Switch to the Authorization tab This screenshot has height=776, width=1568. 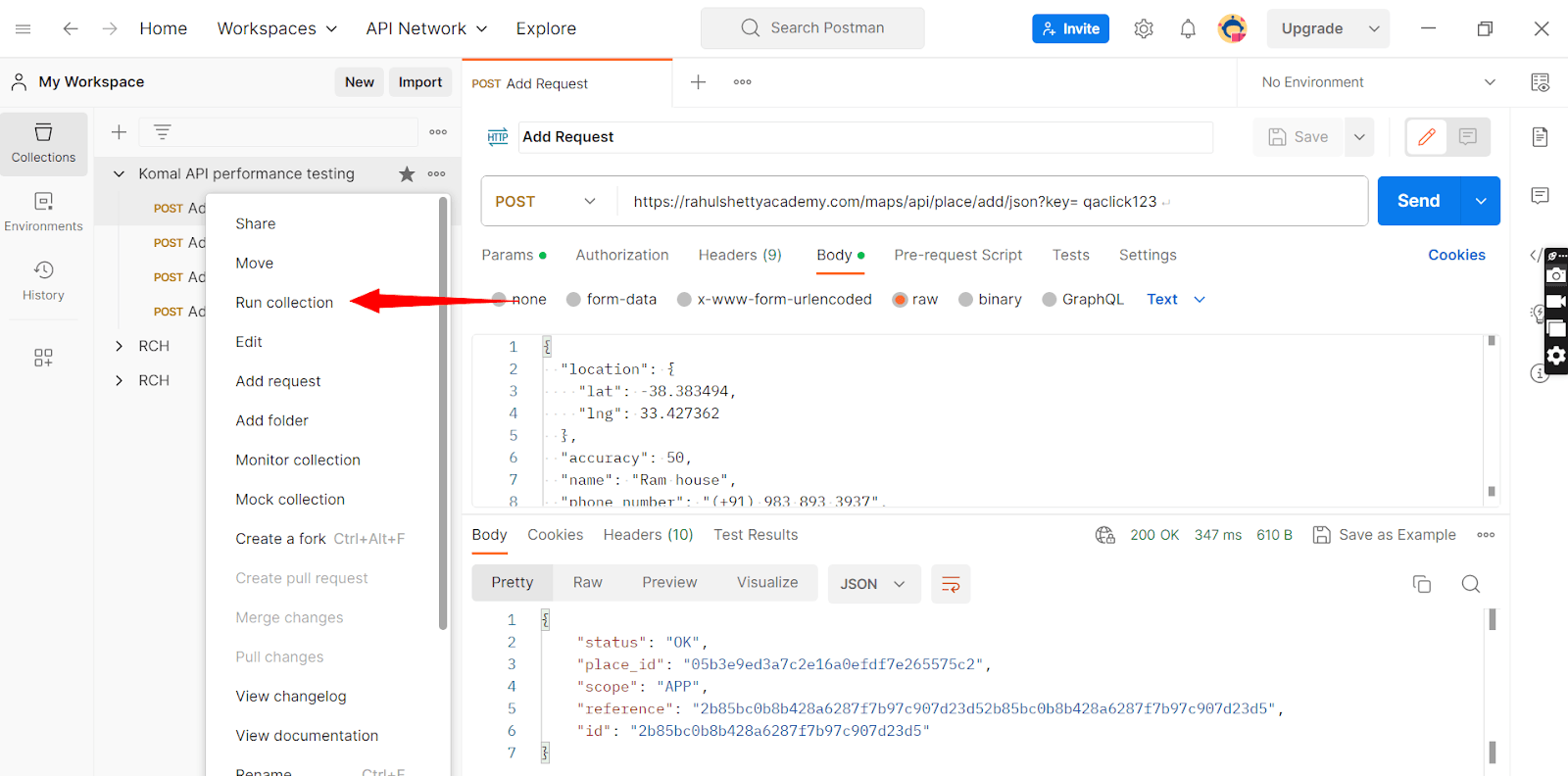tap(622, 255)
